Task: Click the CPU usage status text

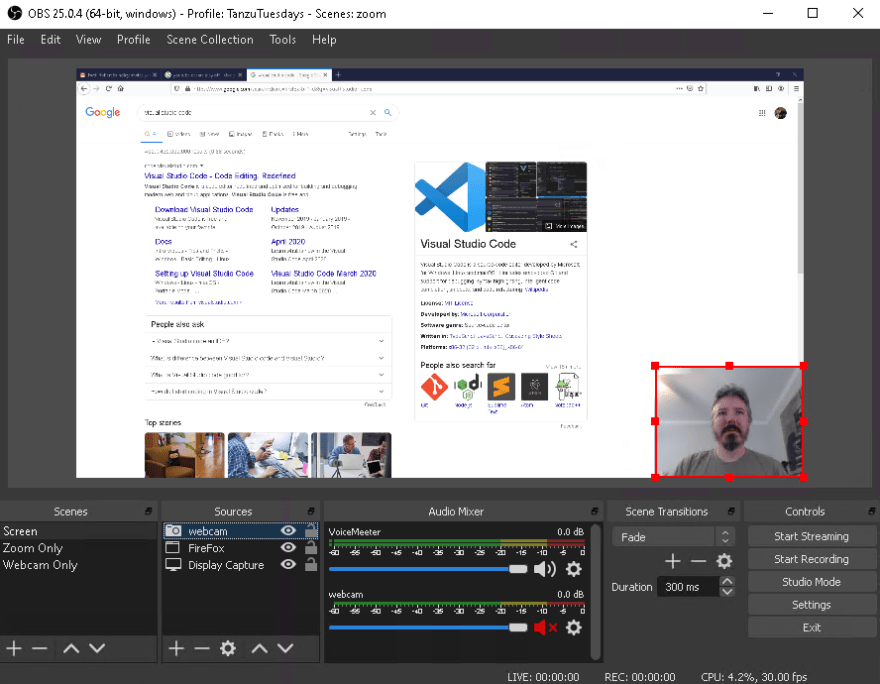Action: tap(754, 677)
